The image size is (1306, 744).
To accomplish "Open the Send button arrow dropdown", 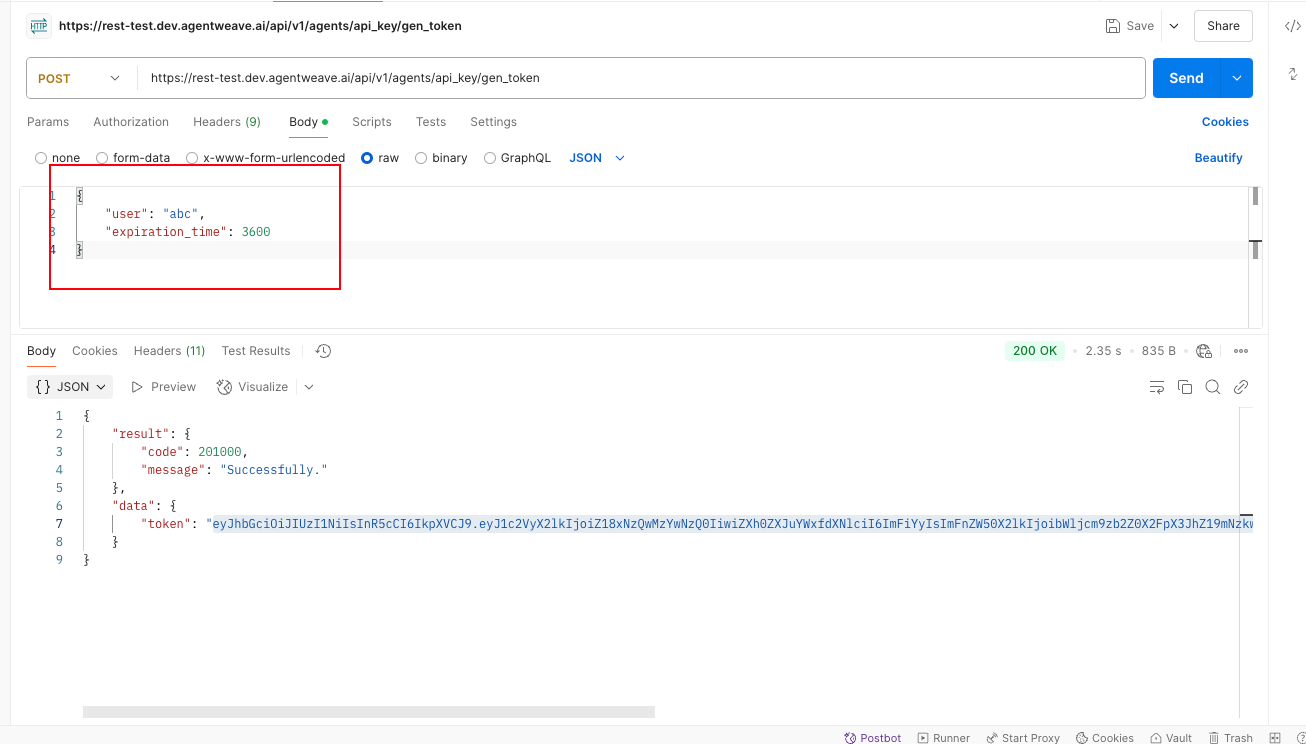I will pyautogui.click(x=1237, y=78).
